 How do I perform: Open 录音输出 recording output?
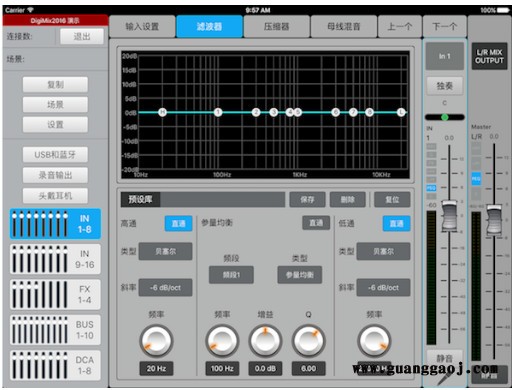(55, 175)
